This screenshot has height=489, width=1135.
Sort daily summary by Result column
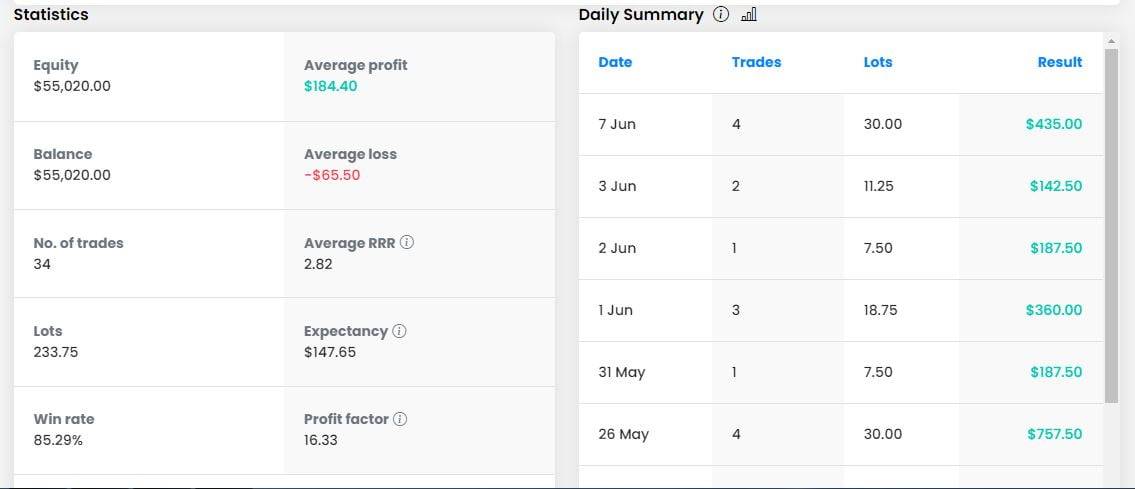(1059, 62)
